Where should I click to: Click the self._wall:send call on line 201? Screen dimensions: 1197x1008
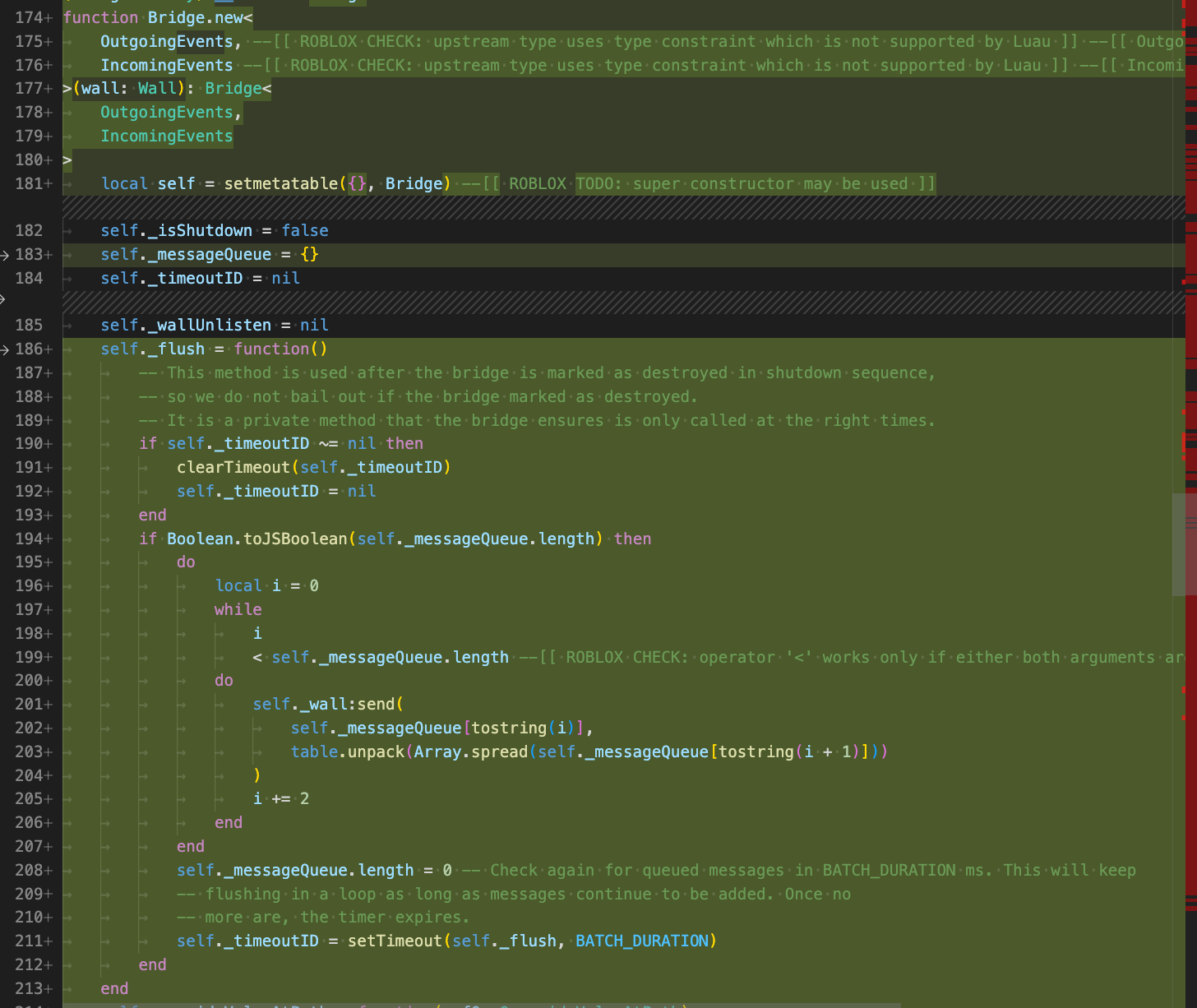pos(324,705)
